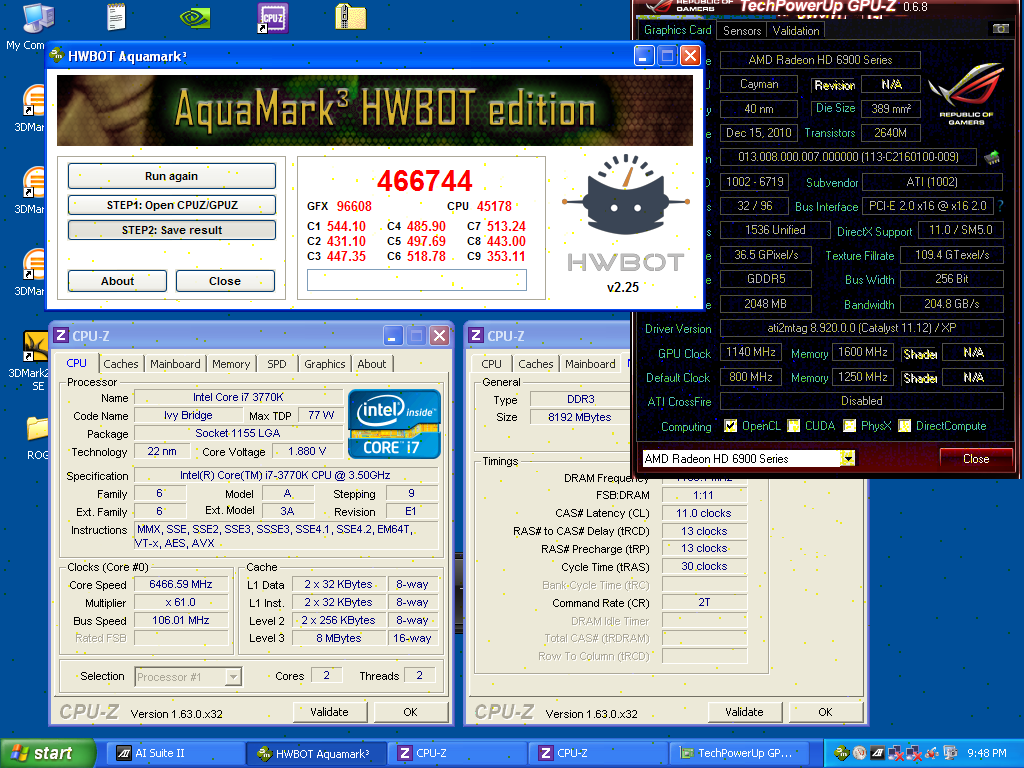This screenshot has height=768, width=1024.
Task: Open the 3DMark SE desktop shortcut
Action: point(35,346)
